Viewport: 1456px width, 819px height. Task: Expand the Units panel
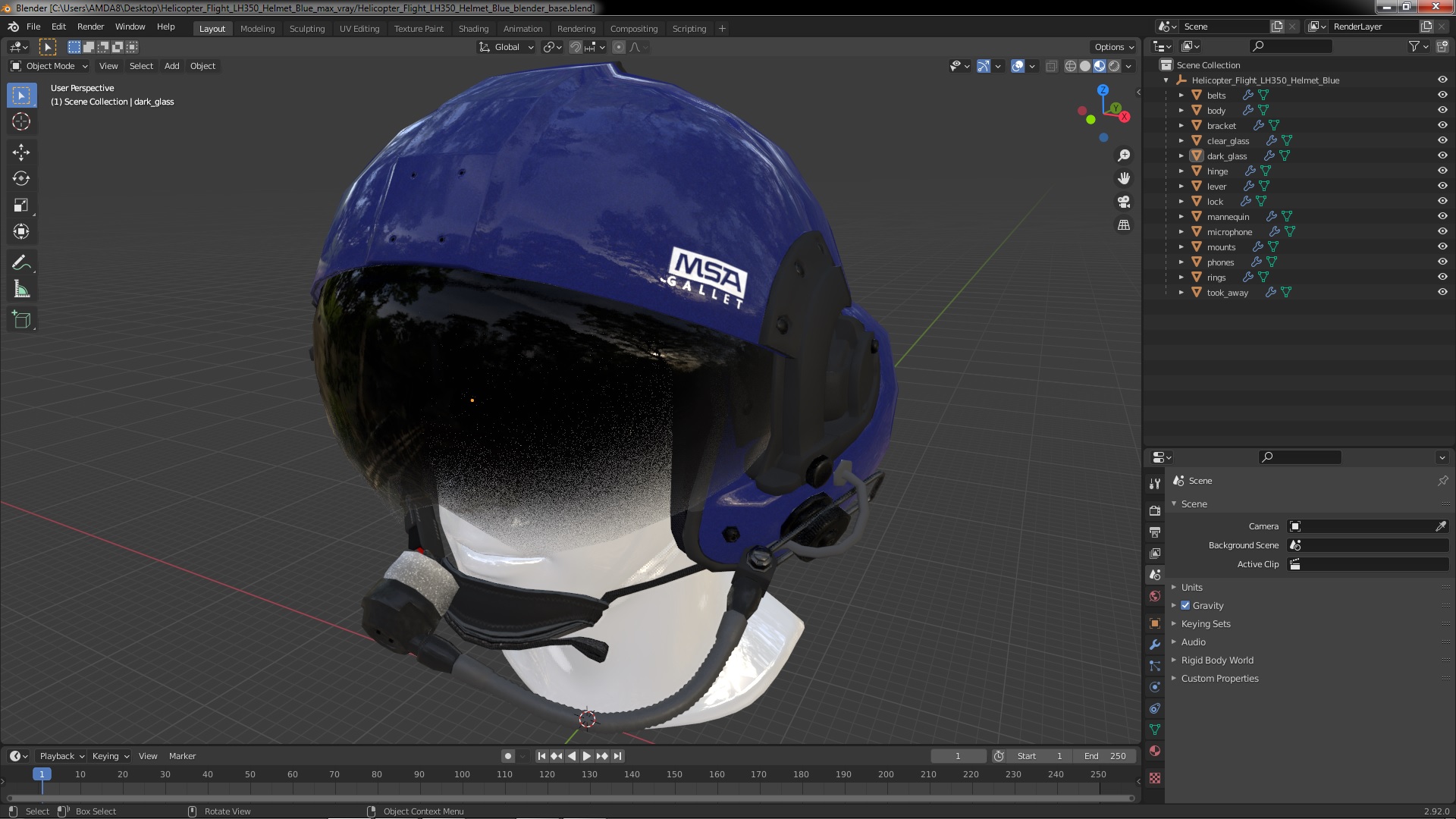pos(1191,587)
